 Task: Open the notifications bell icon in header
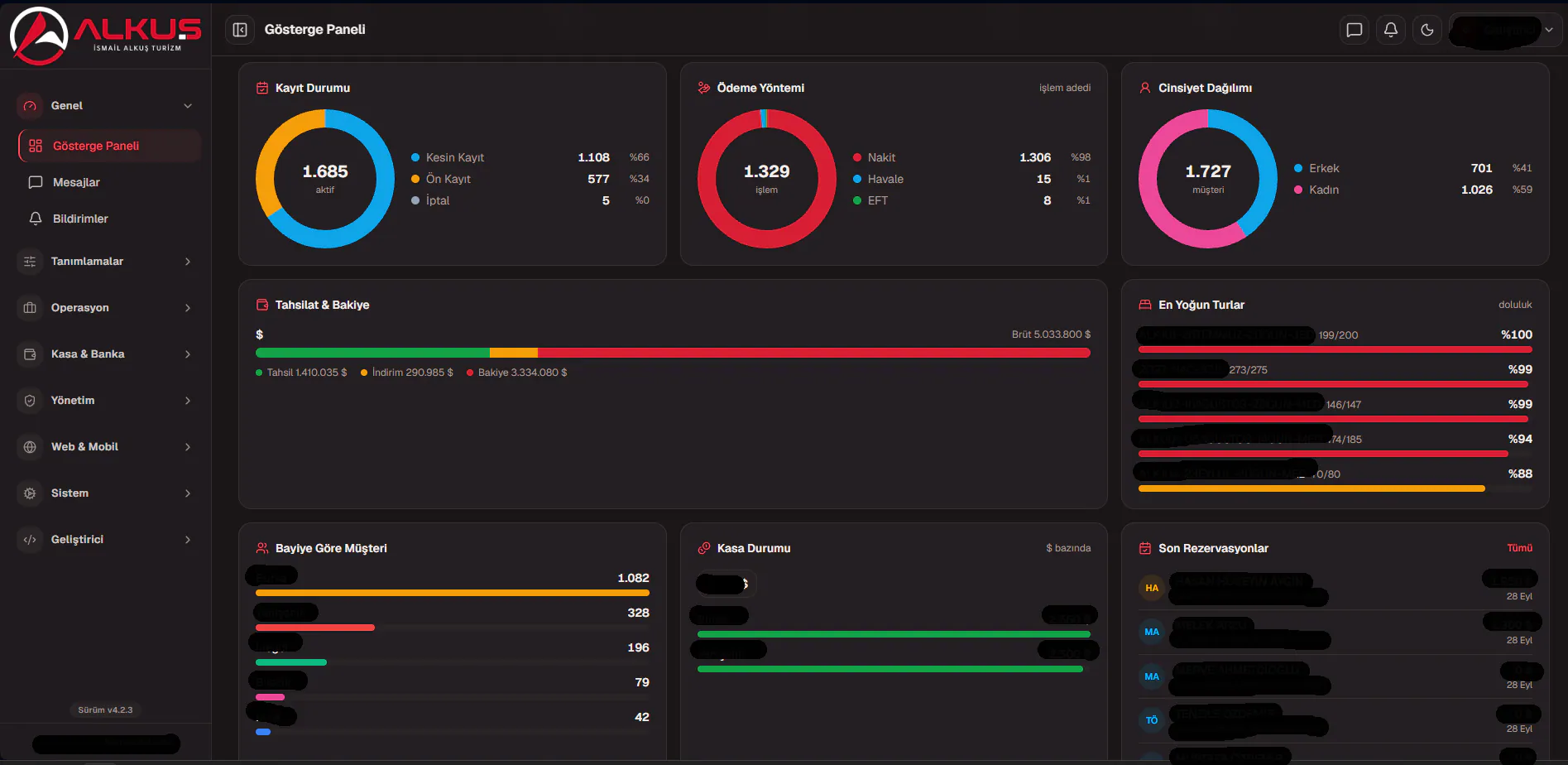coord(1391,30)
